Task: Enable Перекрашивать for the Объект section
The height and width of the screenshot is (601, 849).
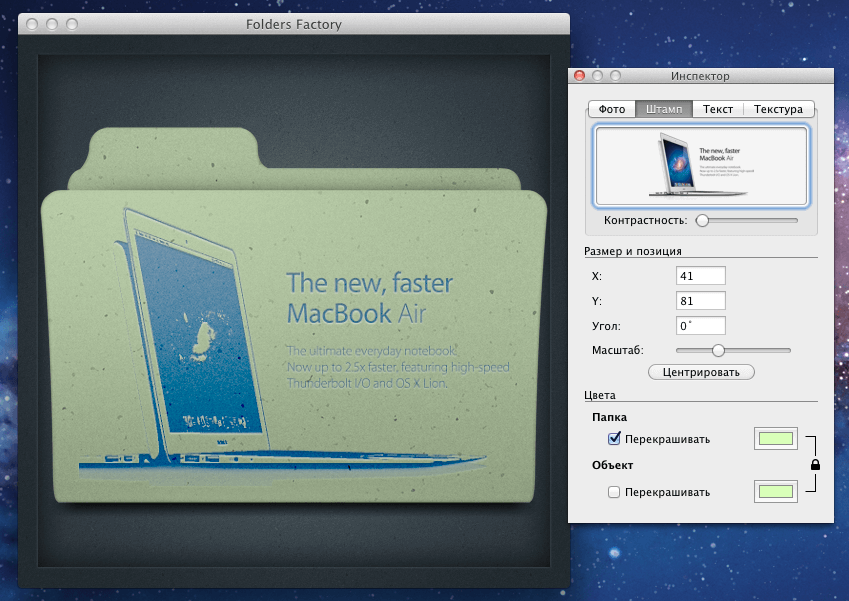Action: [614, 491]
